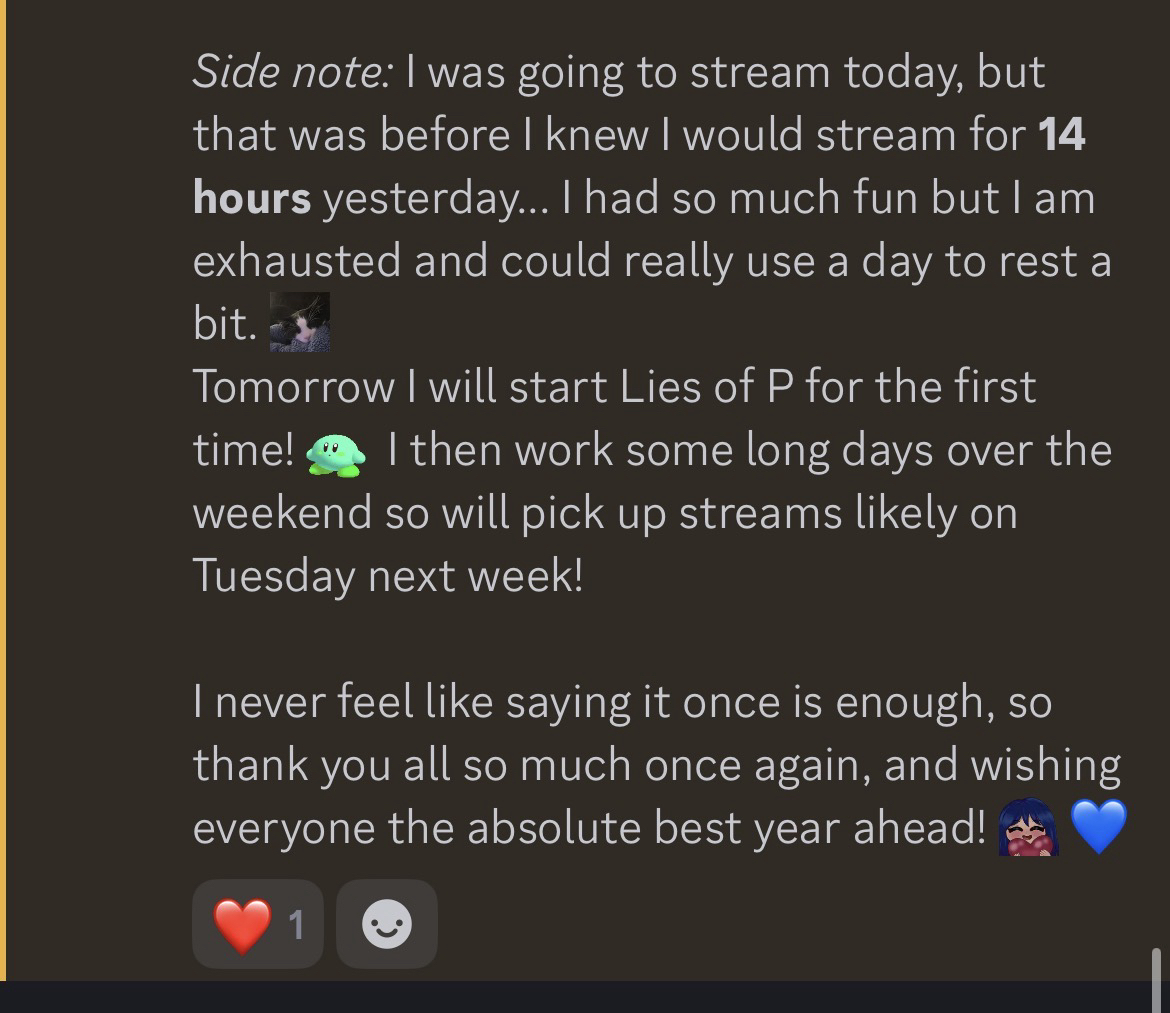Click the word "exhausted" in the message

click(296, 260)
